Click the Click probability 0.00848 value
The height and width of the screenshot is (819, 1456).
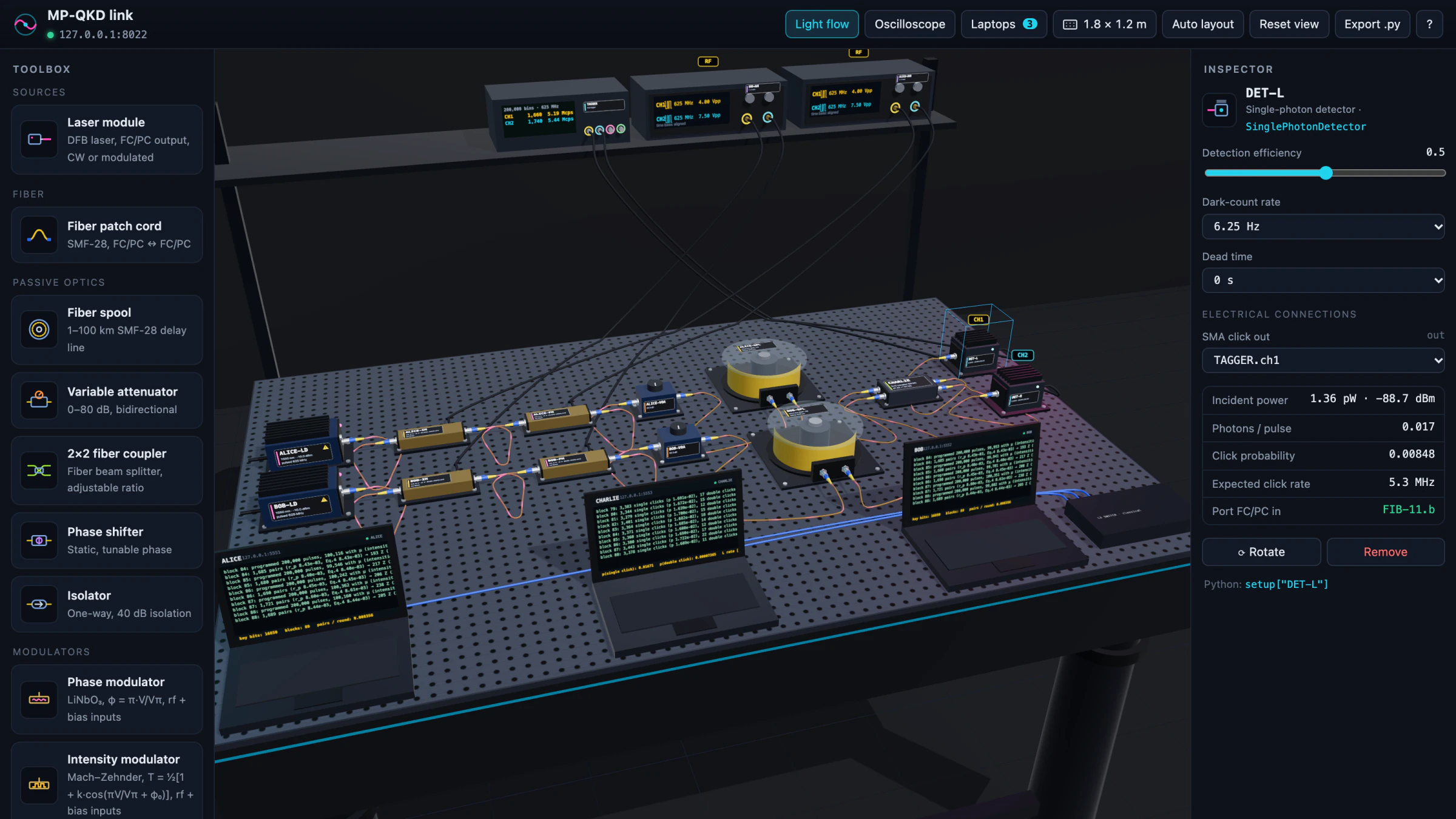coord(1412,454)
